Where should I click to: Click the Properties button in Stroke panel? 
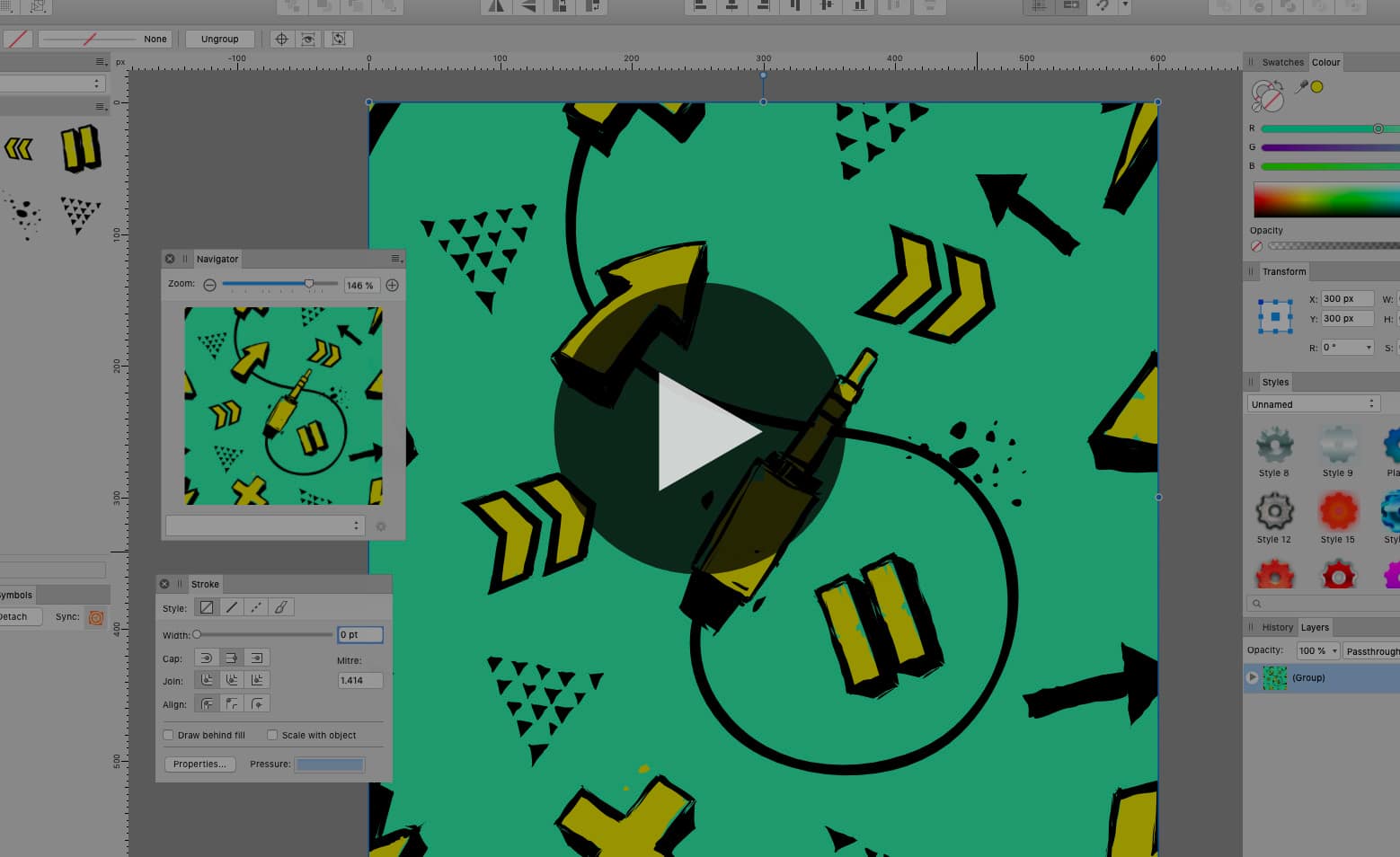199,764
